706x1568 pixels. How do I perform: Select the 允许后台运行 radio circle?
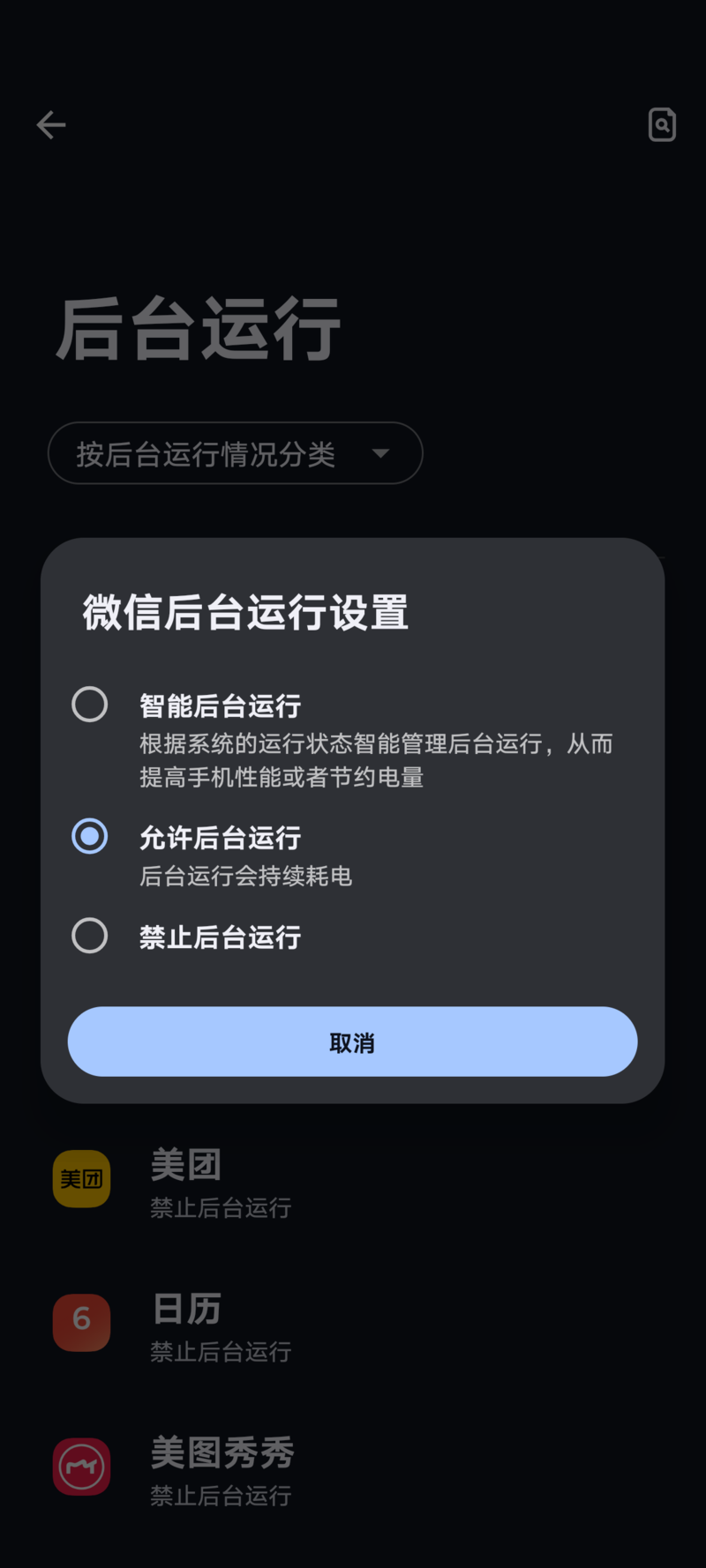(x=90, y=836)
